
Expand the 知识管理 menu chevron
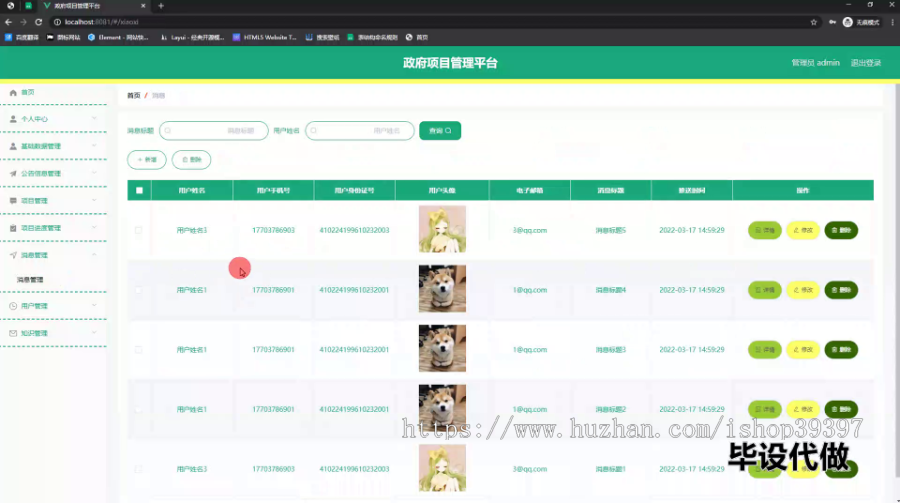(94, 333)
